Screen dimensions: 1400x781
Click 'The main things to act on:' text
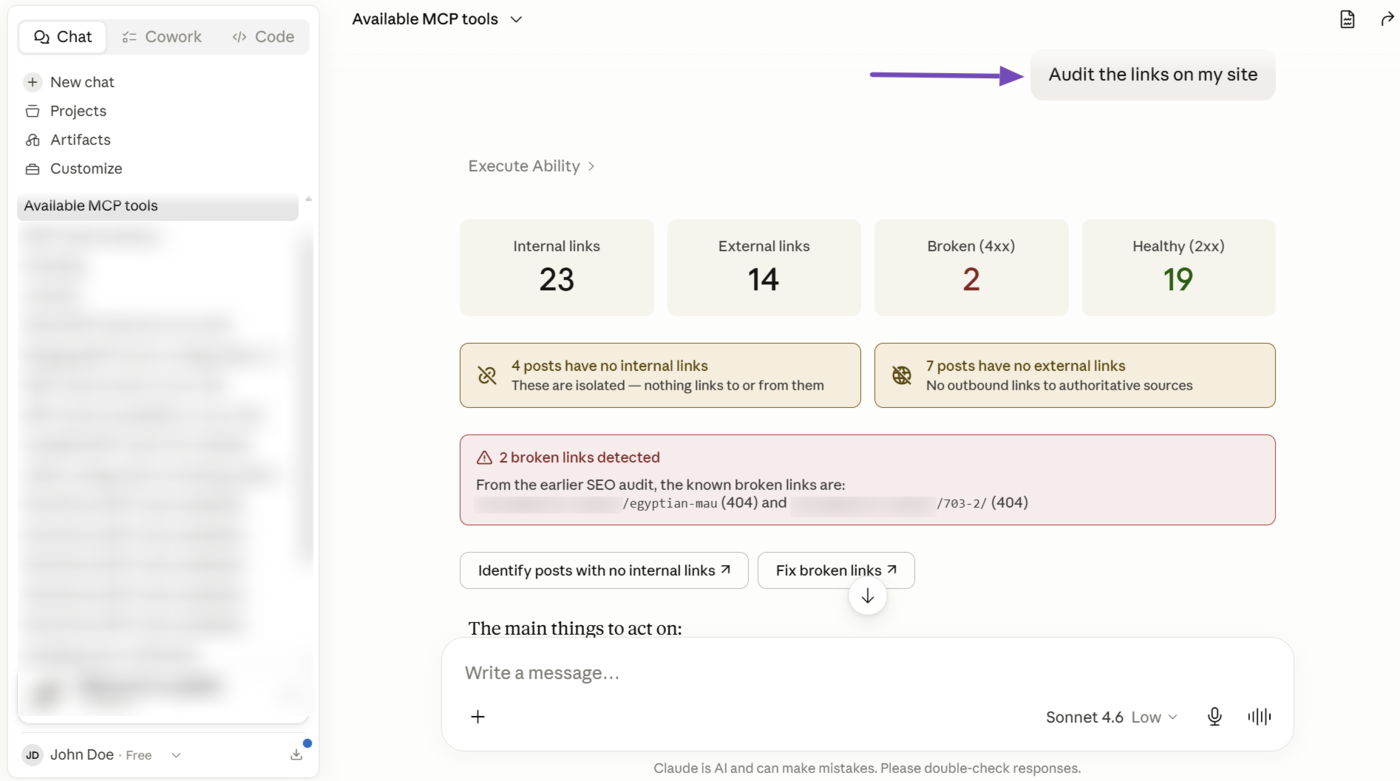(x=575, y=629)
